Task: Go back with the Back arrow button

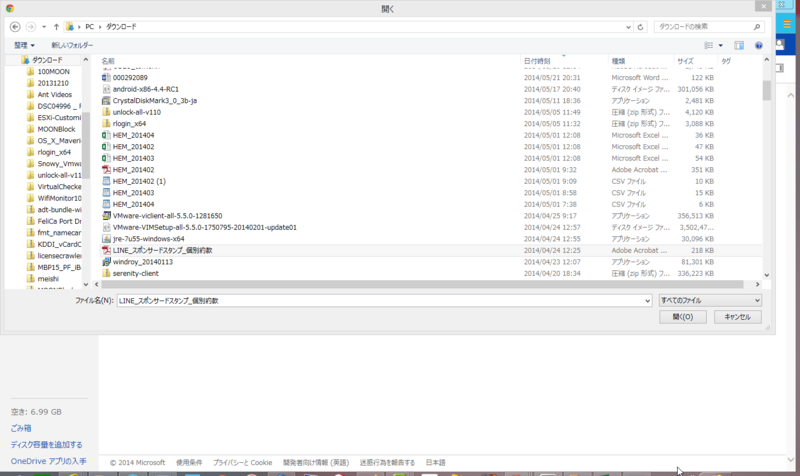Action: click(15, 27)
